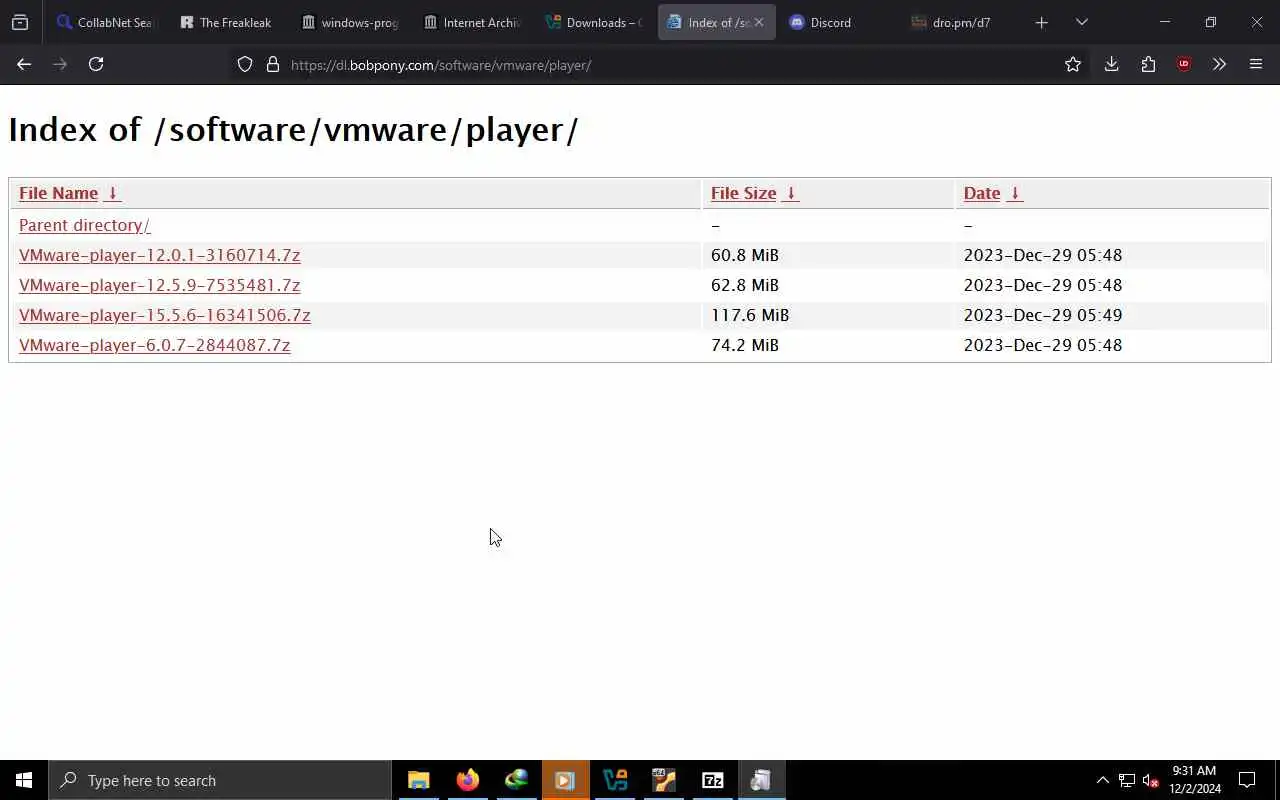Open the extensions puzzle icon
1280x800 pixels.
pyautogui.click(x=1148, y=64)
